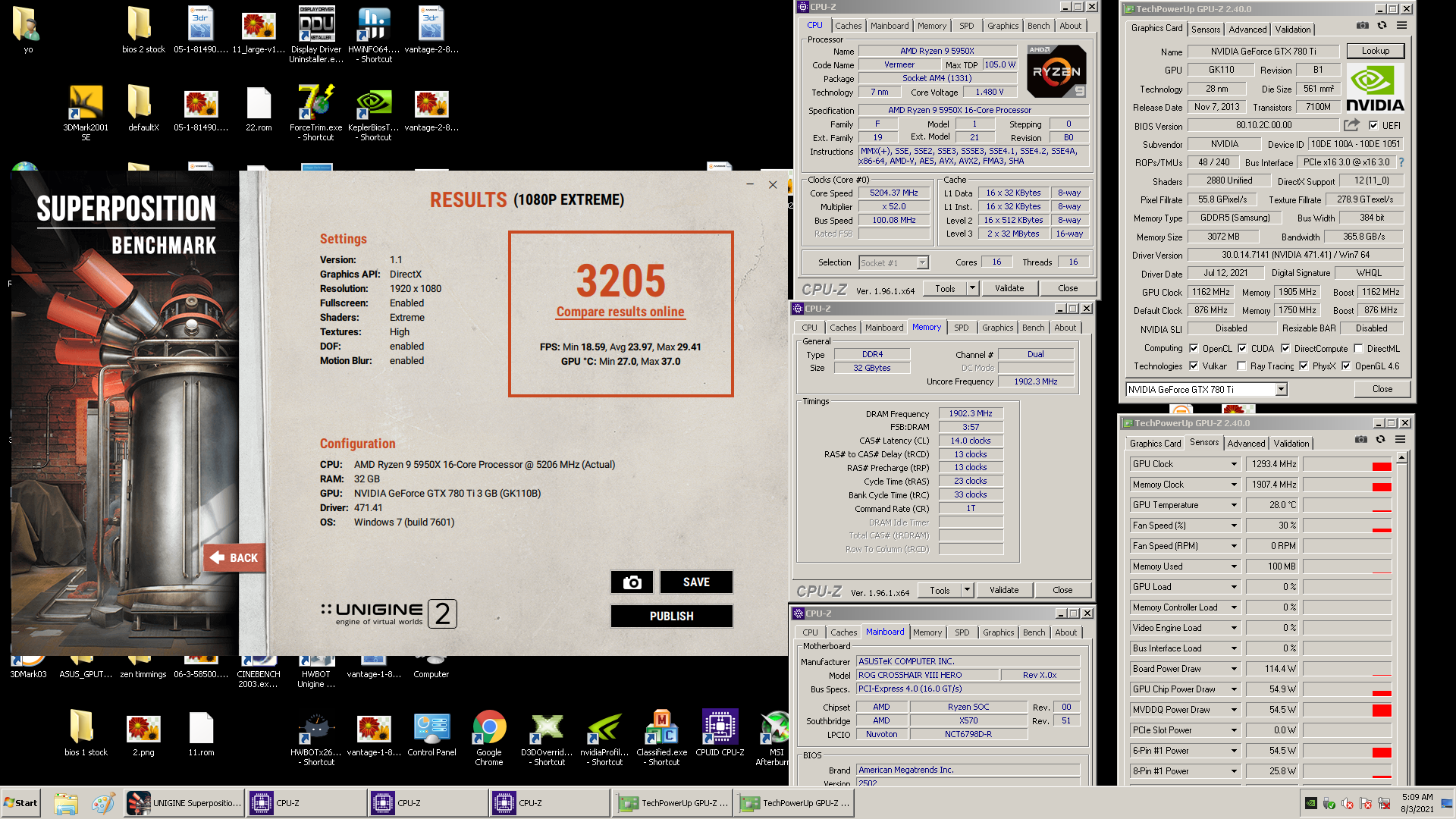Expand GPU Temperature sensor dropdown
The width and height of the screenshot is (1456, 819).
coord(1234,505)
